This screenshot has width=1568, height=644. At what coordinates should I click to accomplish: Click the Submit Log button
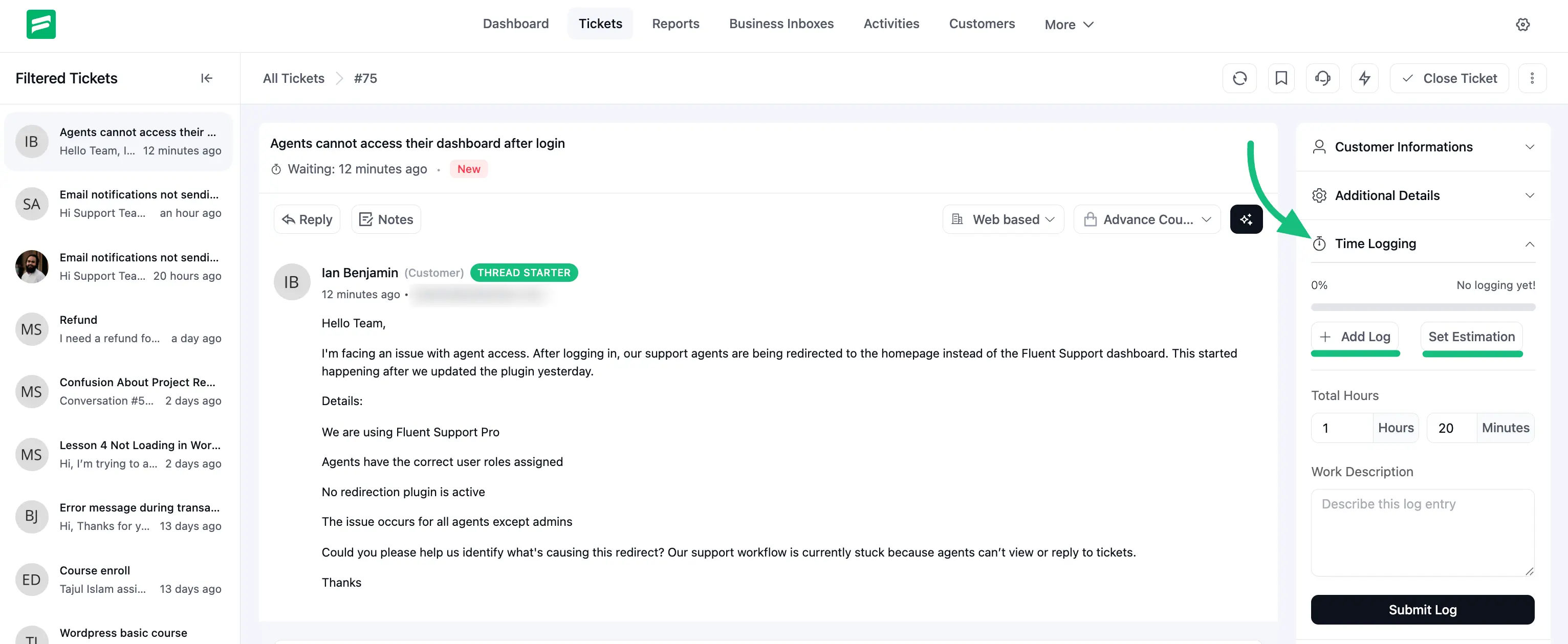pos(1422,609)
